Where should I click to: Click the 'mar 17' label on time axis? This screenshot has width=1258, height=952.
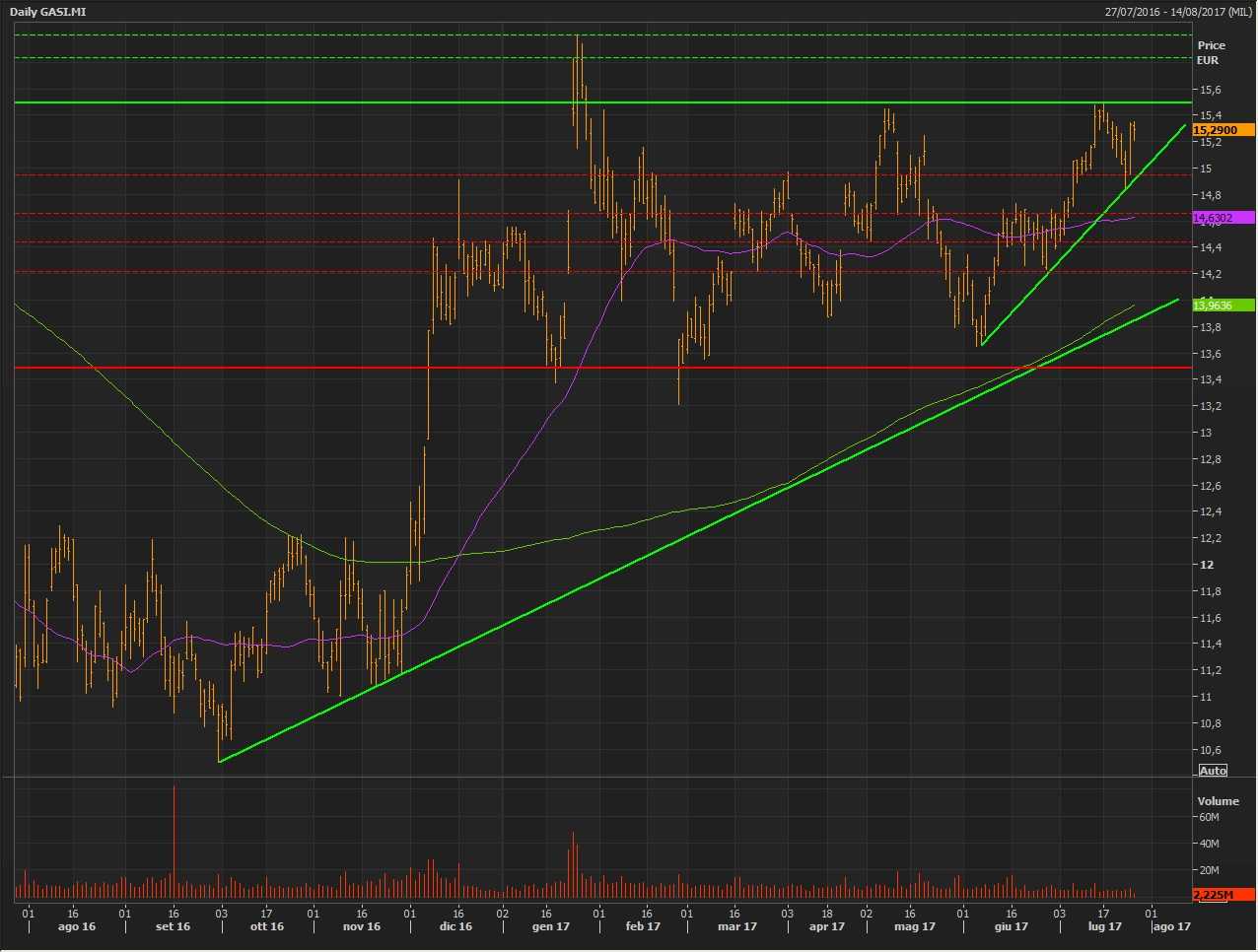click(x=737, y=926)
